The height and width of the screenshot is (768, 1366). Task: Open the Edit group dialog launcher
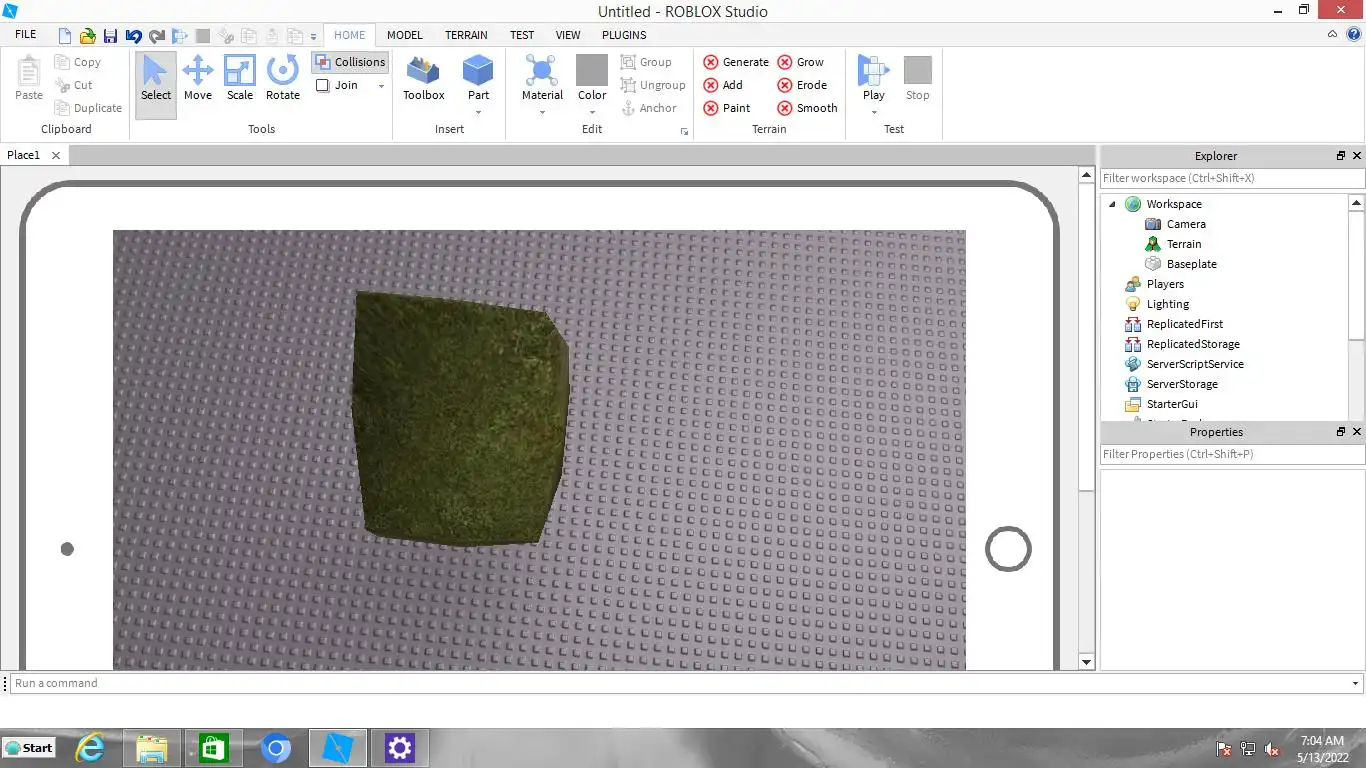(x=685, y=131)
